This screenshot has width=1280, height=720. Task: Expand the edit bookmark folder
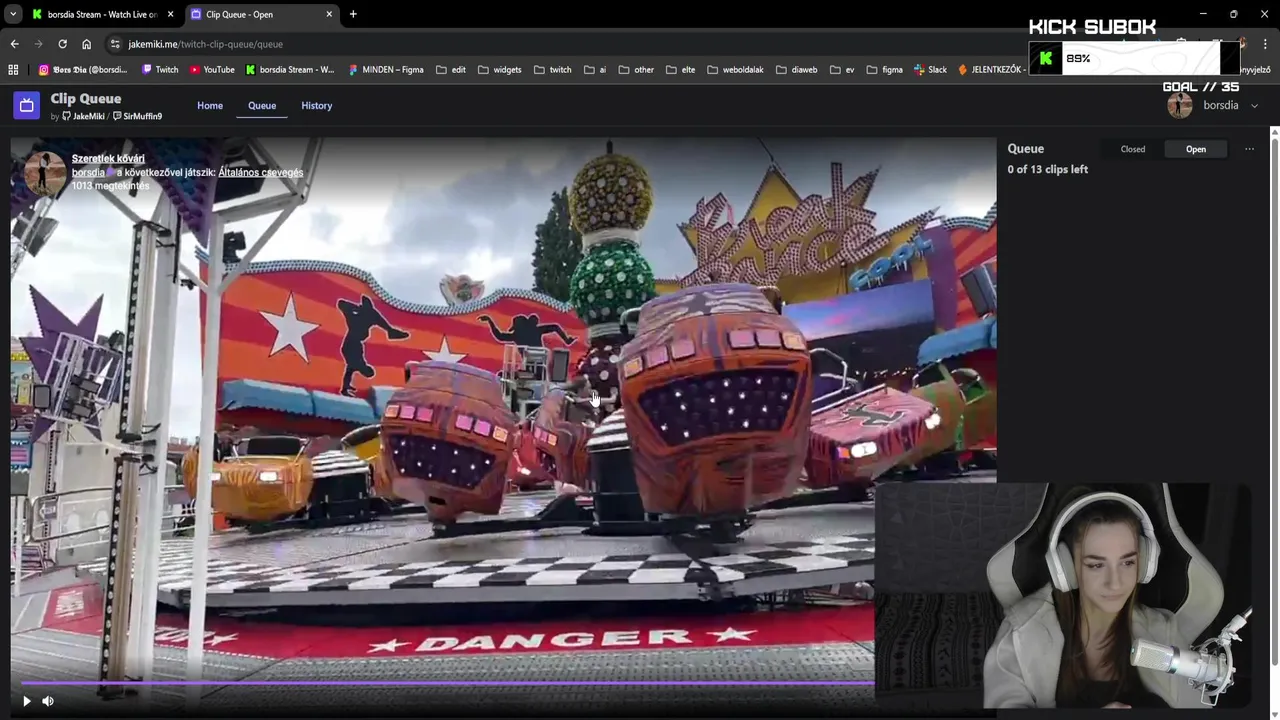pos(451,70)
